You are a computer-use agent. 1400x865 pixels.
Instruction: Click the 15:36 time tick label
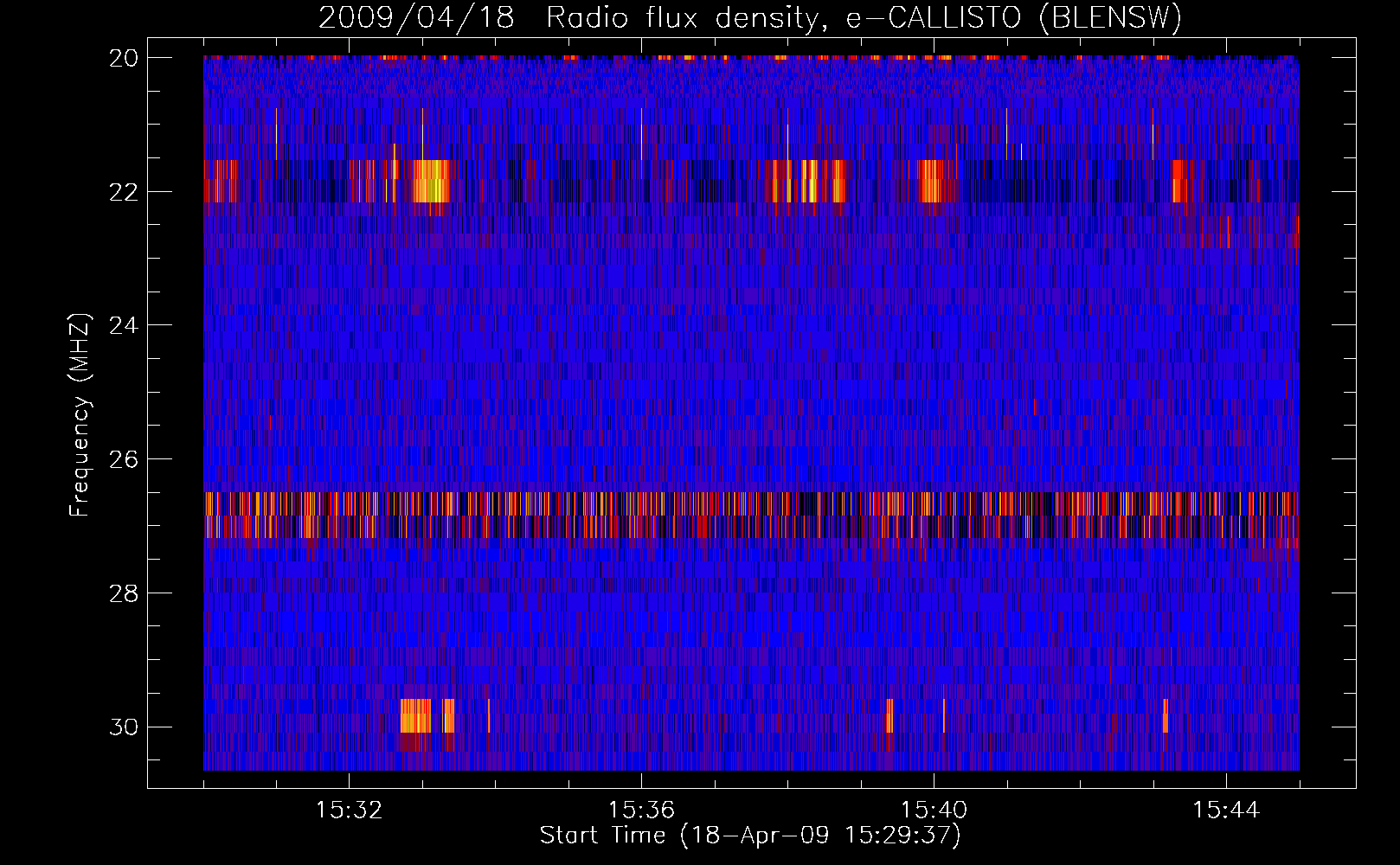pyautogui.click(x=641, y=811)
